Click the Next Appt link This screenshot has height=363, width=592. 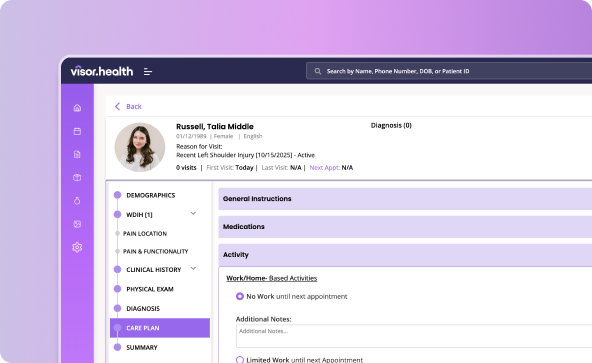(325, 168)
